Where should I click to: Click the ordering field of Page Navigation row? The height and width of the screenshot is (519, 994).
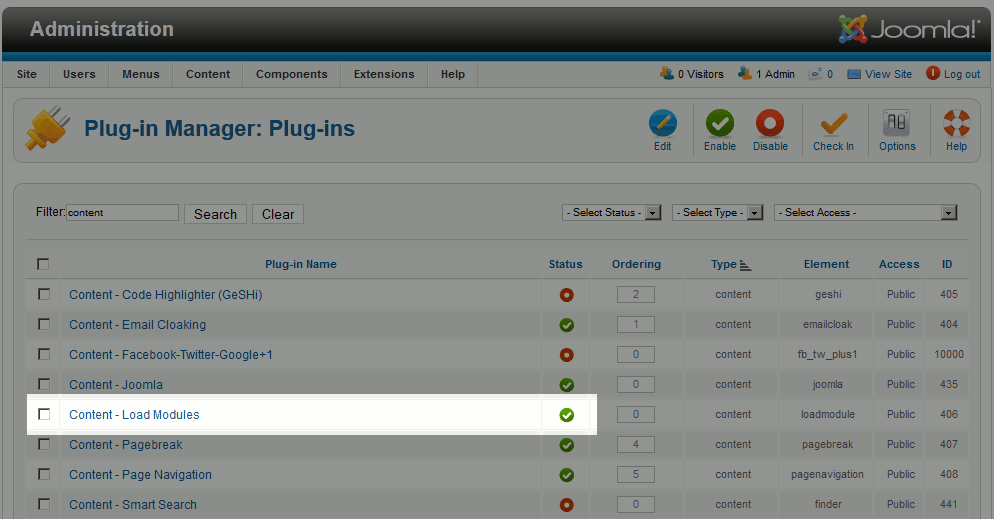636,475
